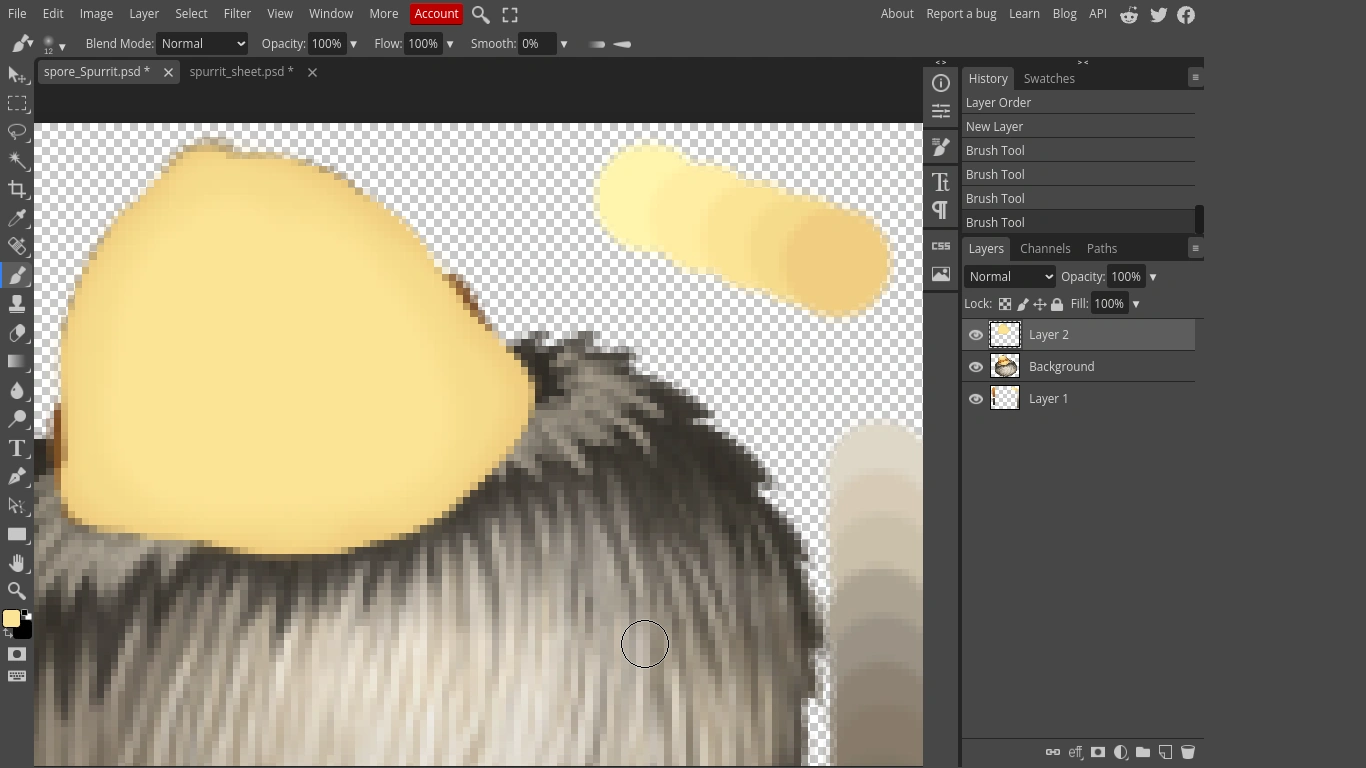The image size is (1366, 768).
Task: Open the adjustment layer icon
Action: point(1121,752)
